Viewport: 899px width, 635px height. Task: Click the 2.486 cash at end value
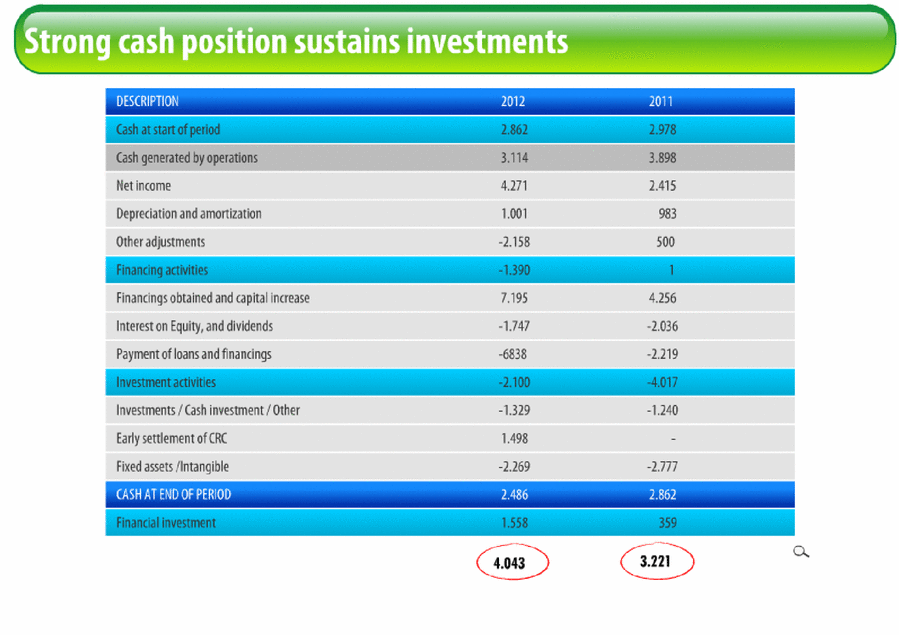pyautogui.click(x=514, y=495)
